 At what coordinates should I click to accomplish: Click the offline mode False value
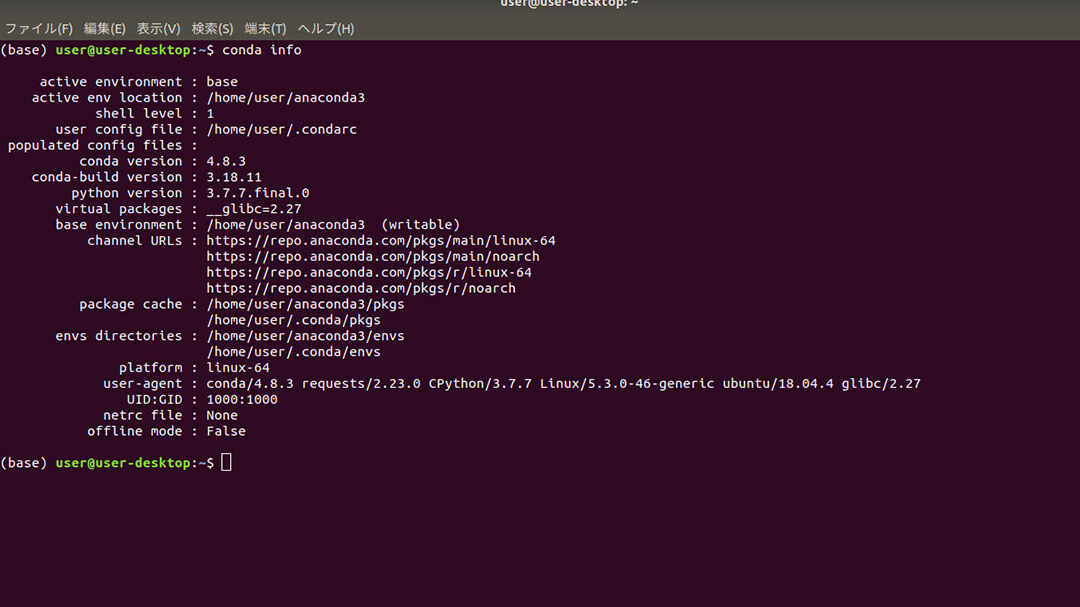[226, 431]
